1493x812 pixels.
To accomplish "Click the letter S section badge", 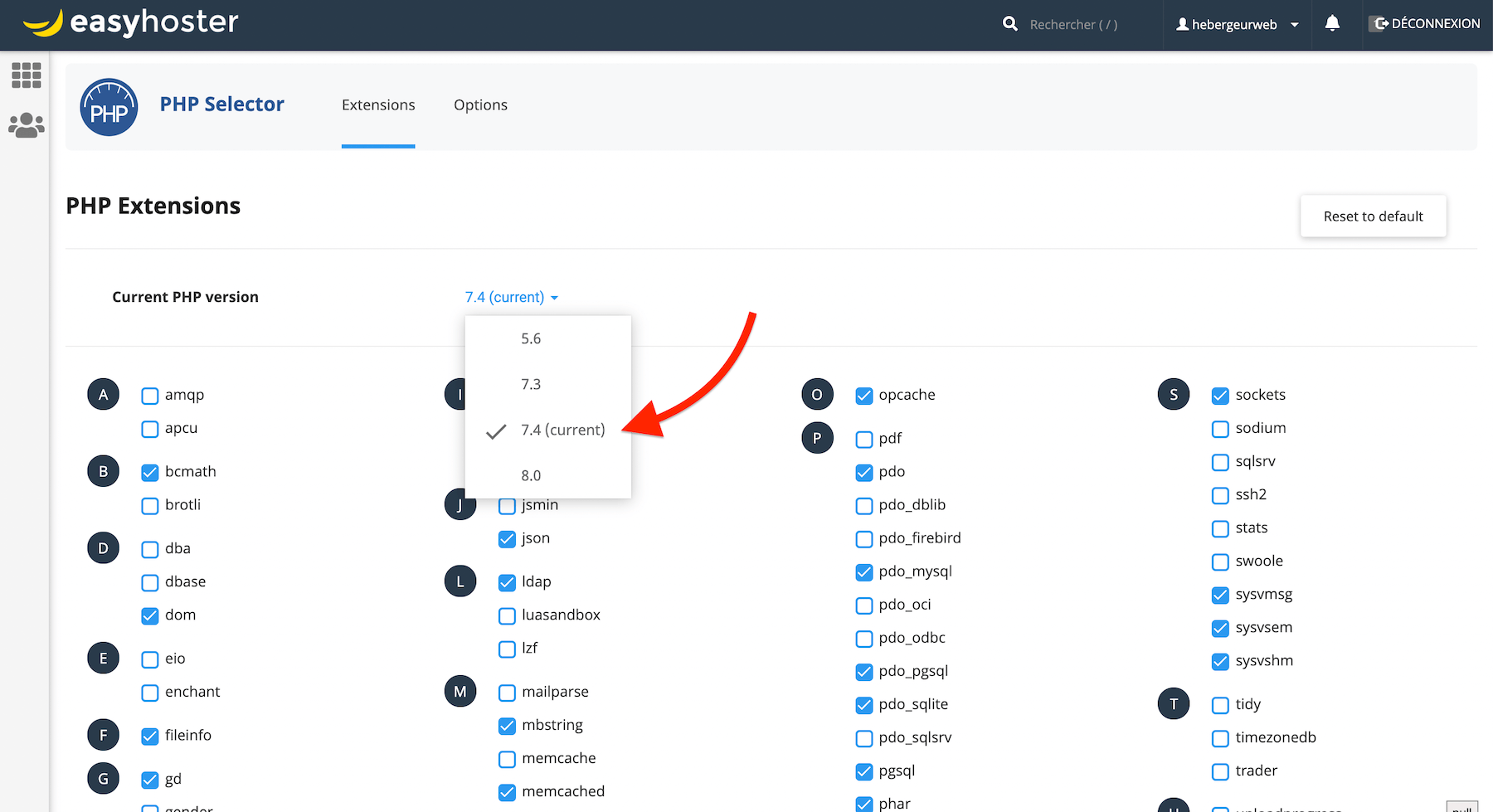I will 1173,395.
